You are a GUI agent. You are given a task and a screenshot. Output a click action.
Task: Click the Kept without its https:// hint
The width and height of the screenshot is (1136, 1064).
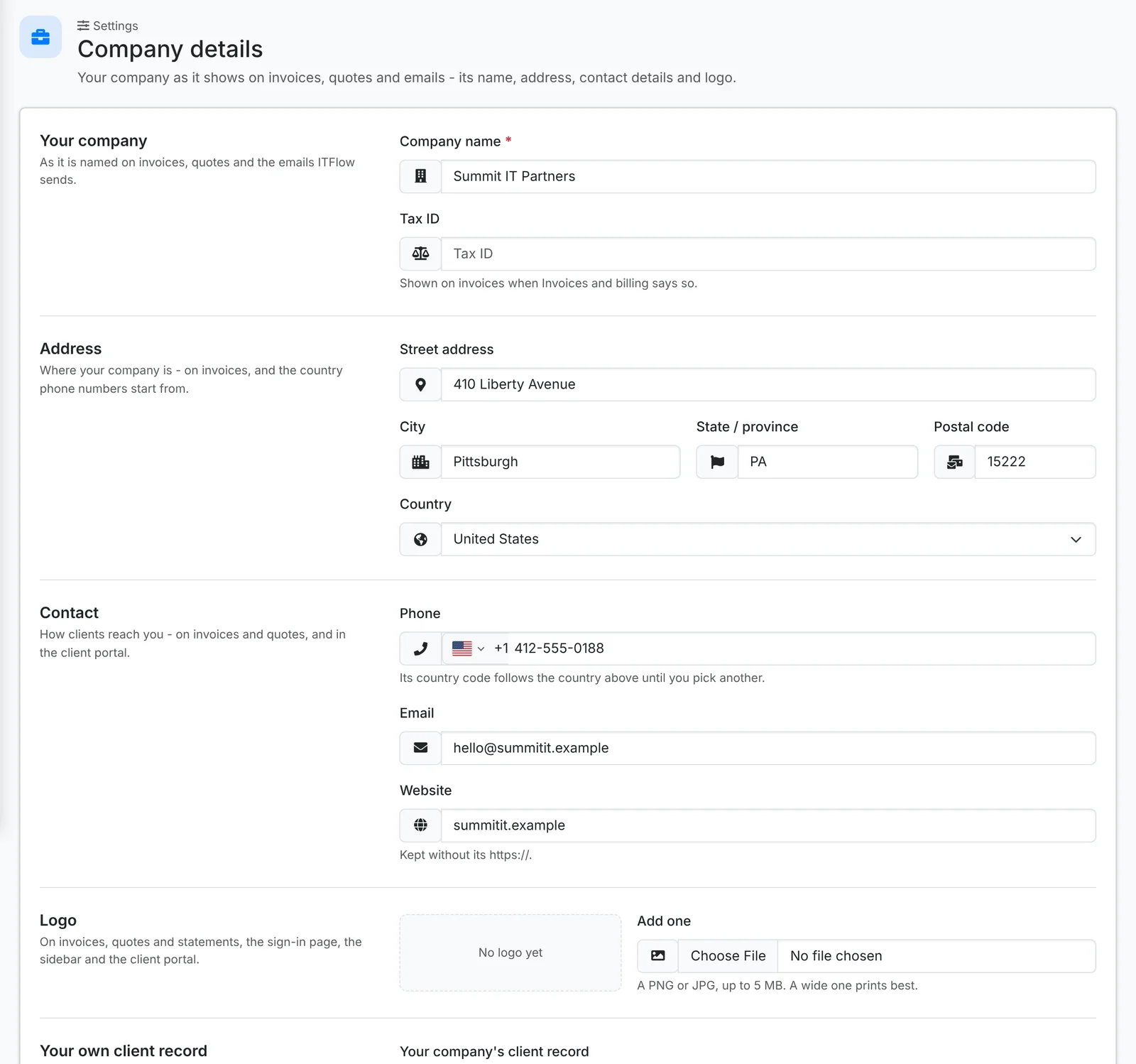466,855
